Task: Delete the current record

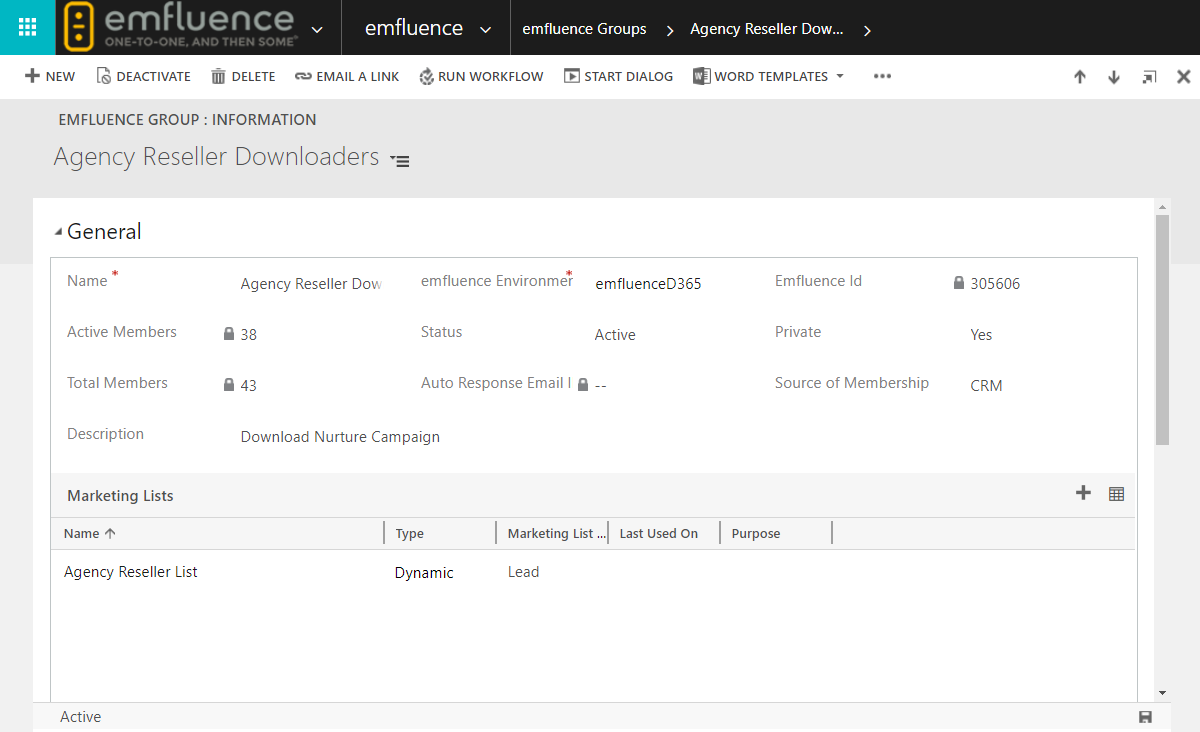Action: (x=243, y=76)
